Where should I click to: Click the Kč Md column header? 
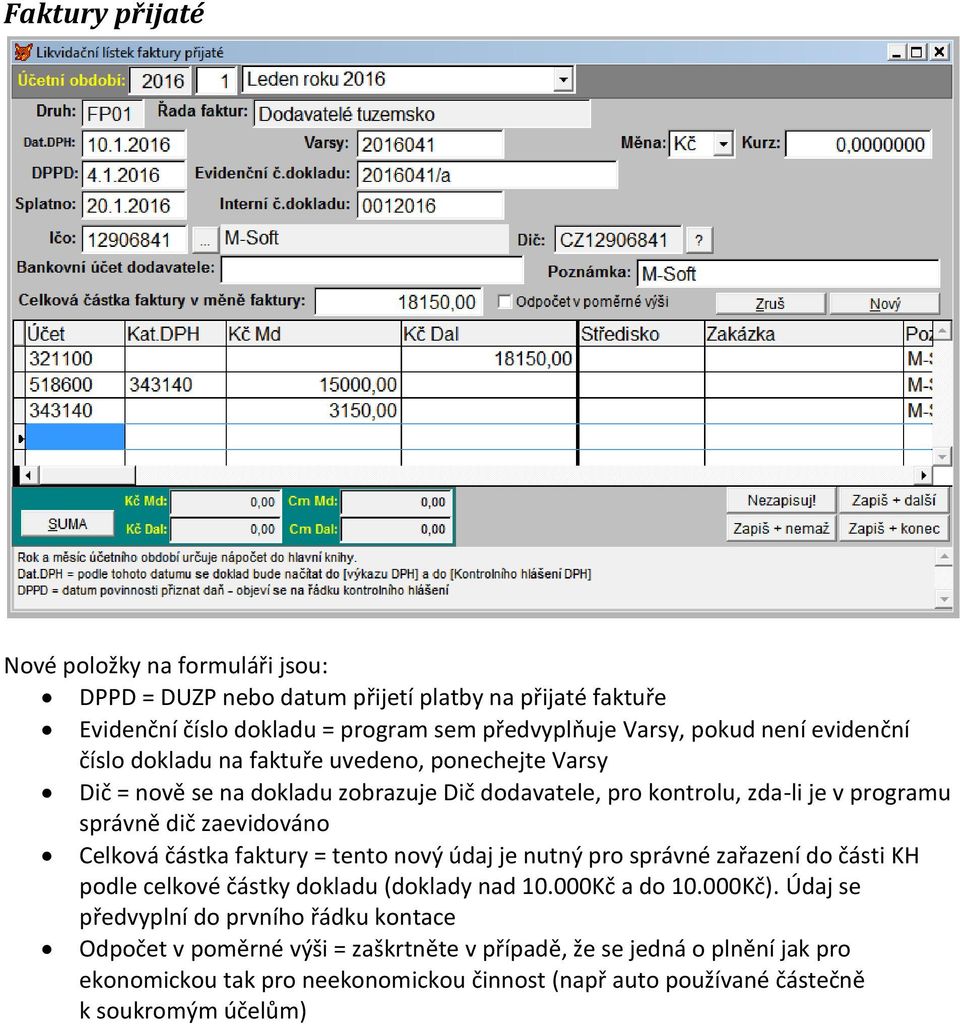[313, 334]
